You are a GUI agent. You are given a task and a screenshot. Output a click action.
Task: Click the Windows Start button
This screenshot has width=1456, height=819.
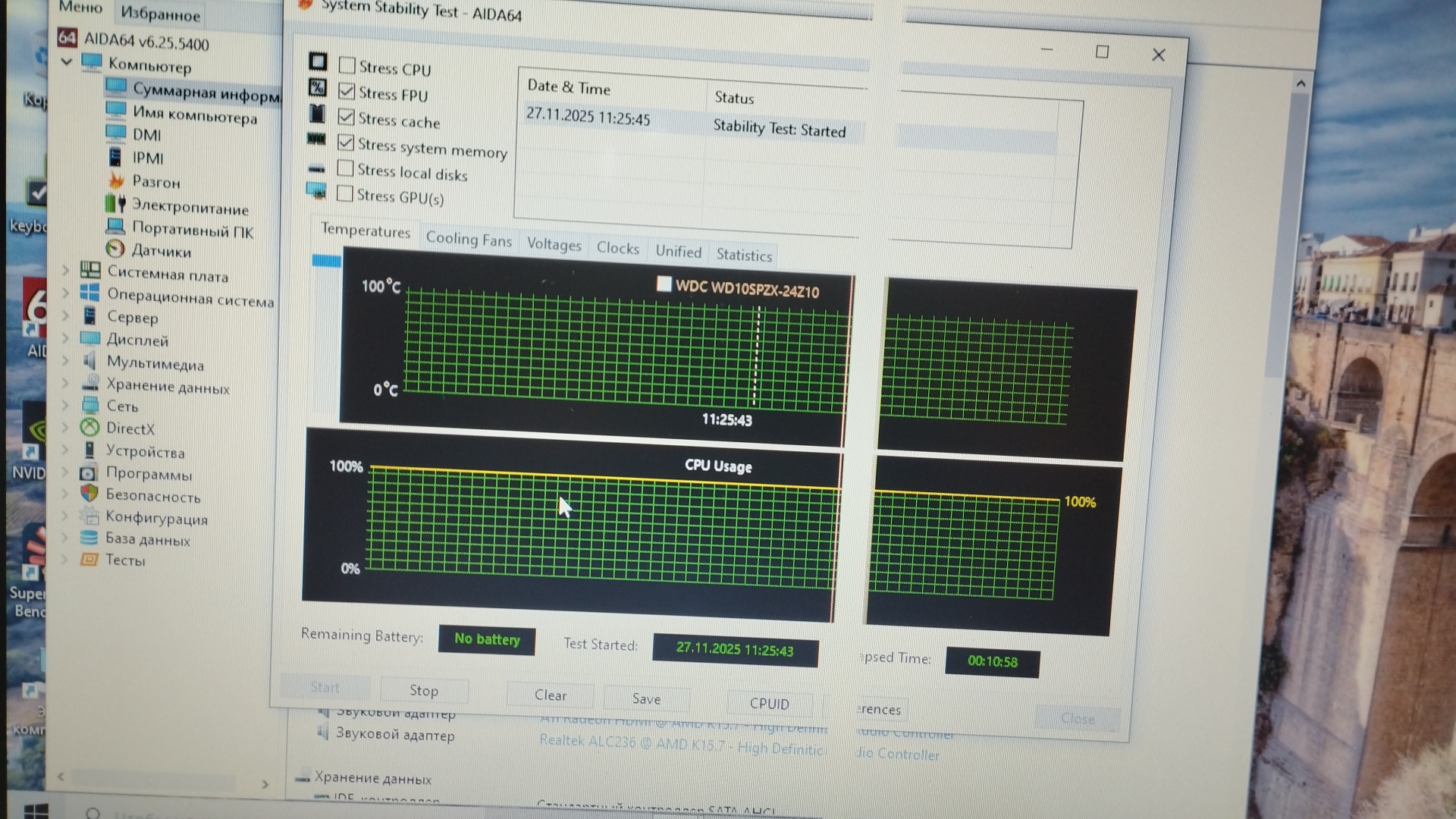pyautogui.click(x=34, y=810)
